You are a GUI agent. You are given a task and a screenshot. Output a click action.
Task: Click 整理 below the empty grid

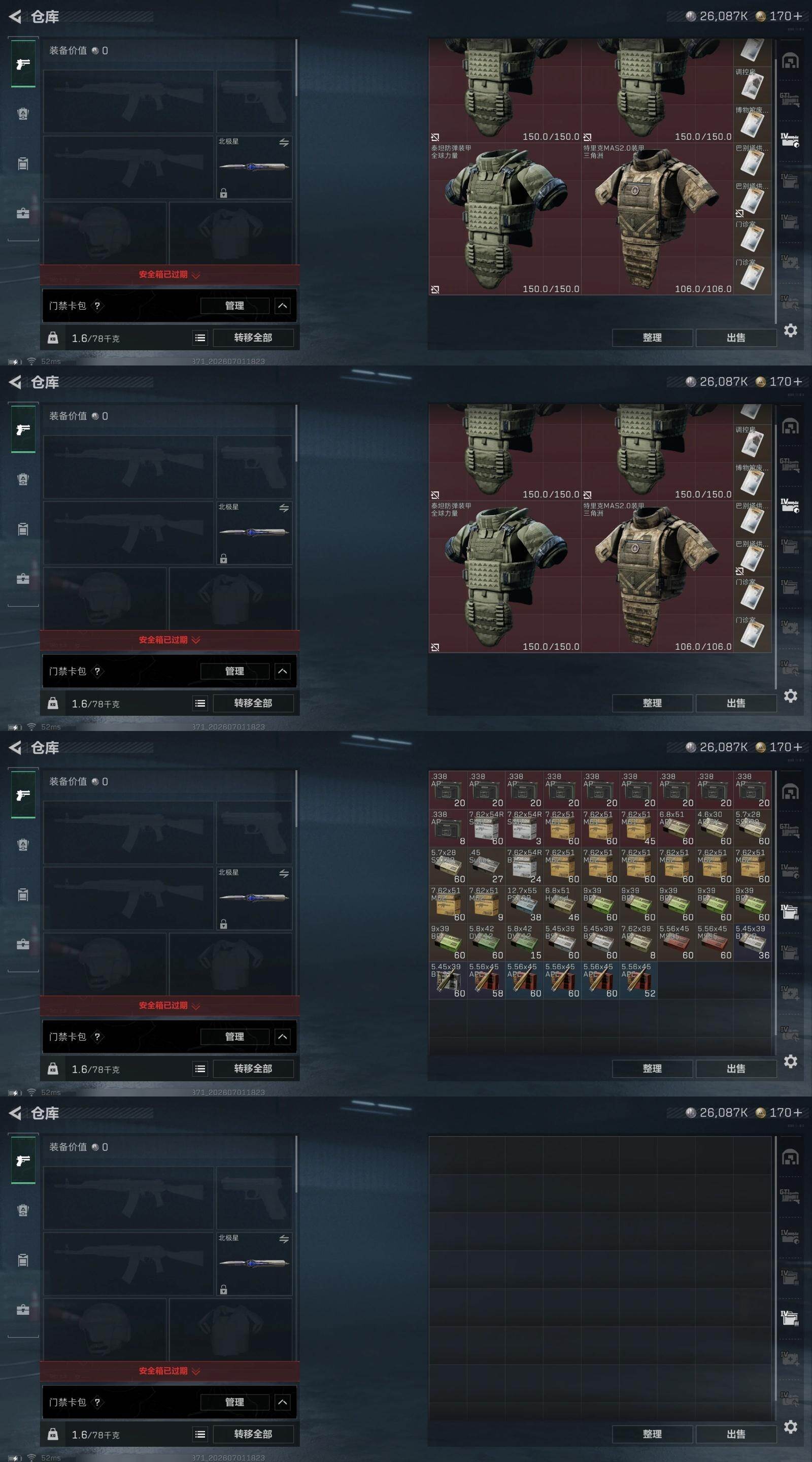tap(653, 1434)
